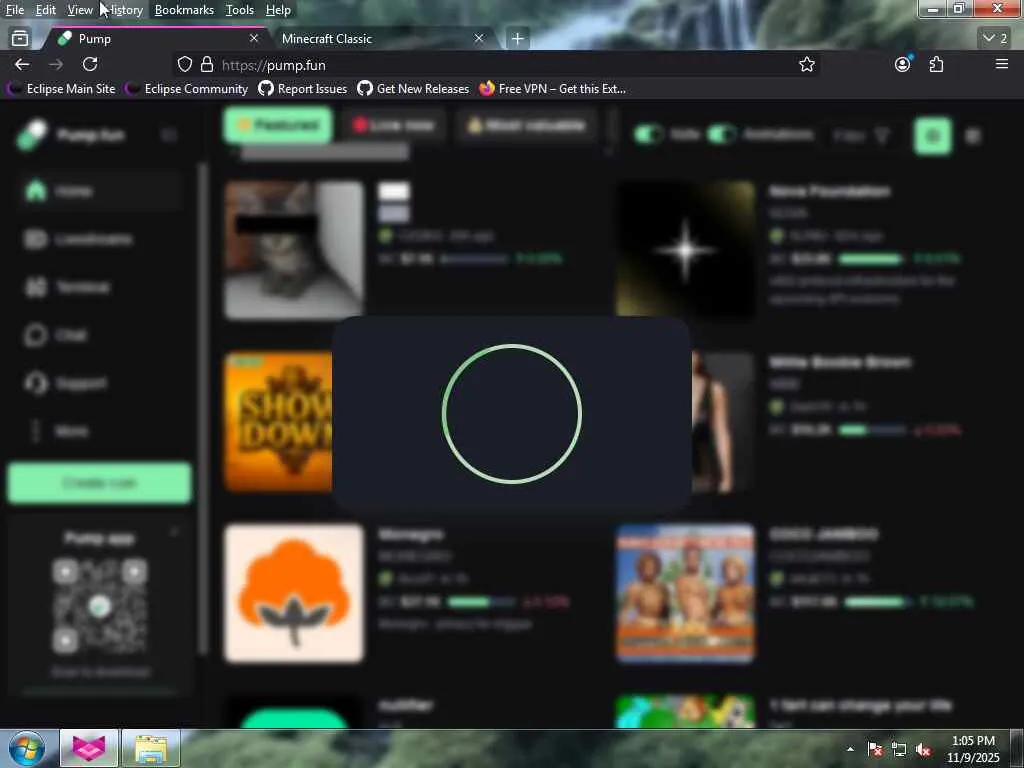The image size is (1024, 768).
Task: Open the taskbar clock showing 1:05 PM
Action: pyautogui.click(x=973, y=749)
